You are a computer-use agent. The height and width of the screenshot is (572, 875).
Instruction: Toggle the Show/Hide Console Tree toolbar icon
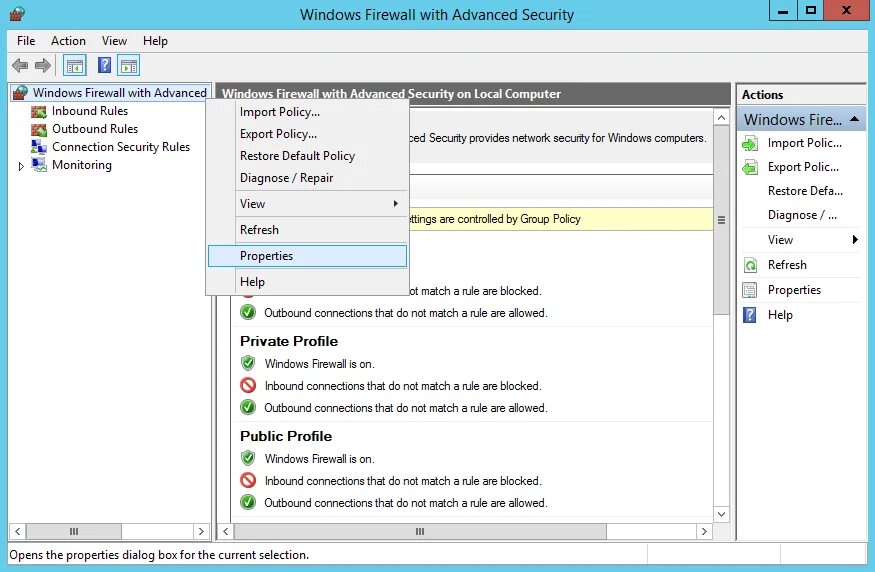click(x=74, y=66)
